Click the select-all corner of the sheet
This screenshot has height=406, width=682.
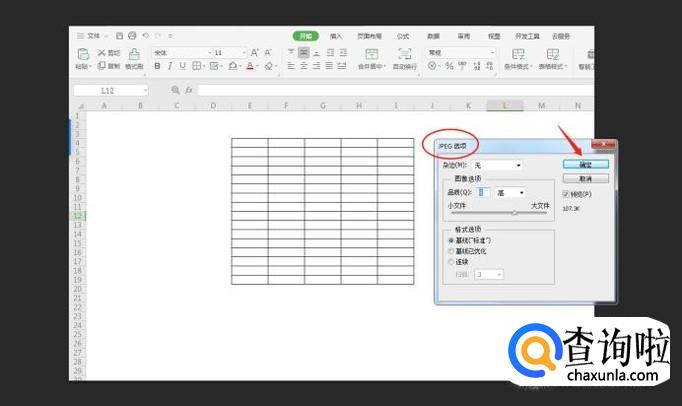click(x=79, y=105)
